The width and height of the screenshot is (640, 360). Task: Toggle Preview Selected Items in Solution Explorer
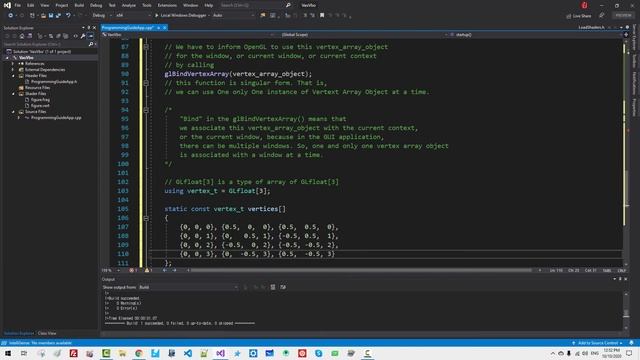(91, 36)
